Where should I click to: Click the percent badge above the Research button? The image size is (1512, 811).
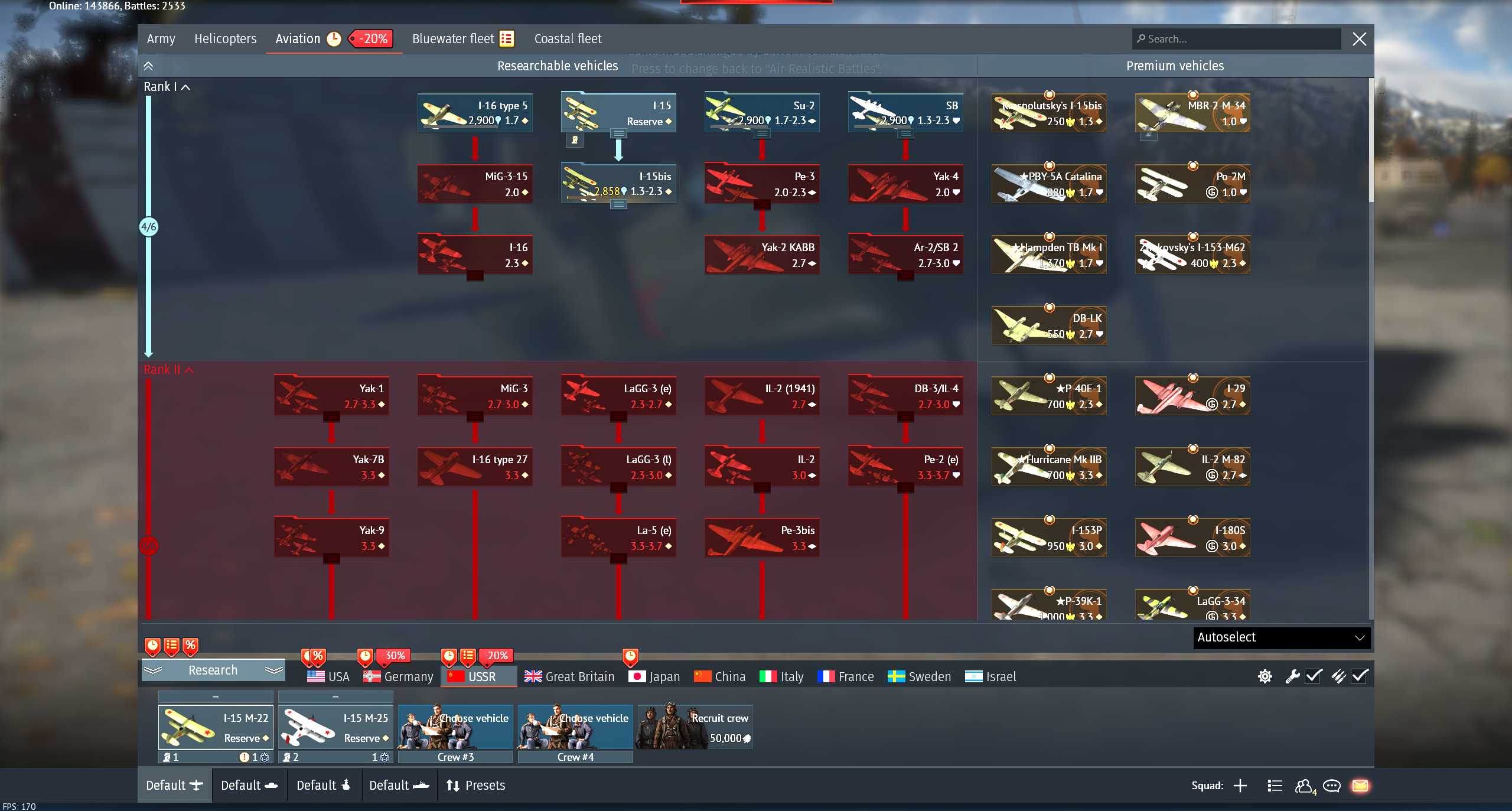tap(190, 646)
